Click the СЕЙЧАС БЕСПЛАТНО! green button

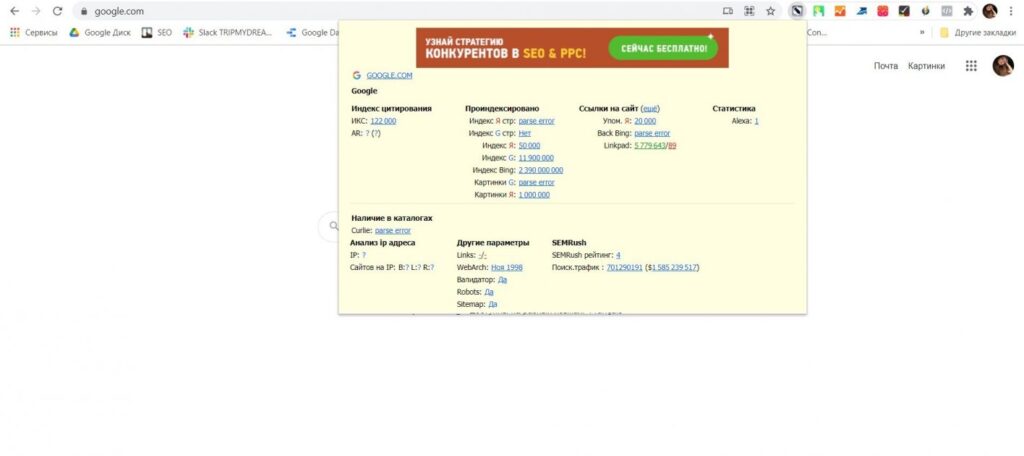click(x=663, y=48)
